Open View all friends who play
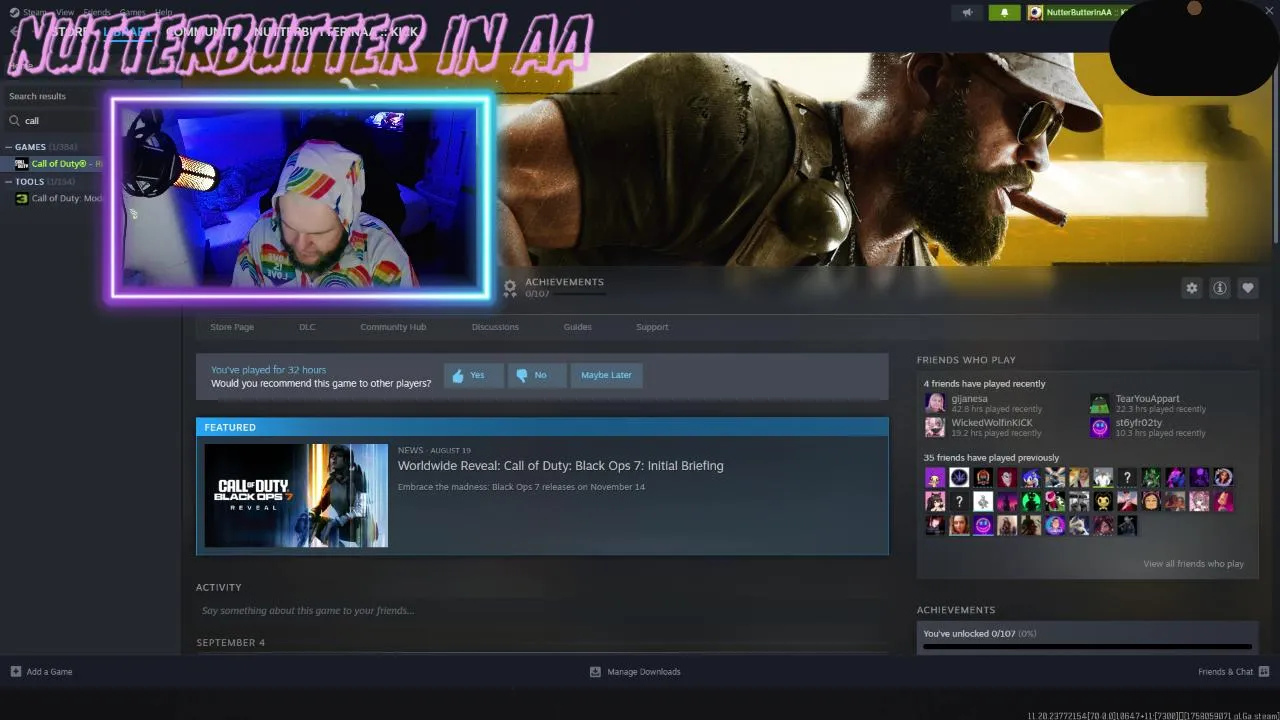The height and width of the screenshot is (720, 1280). 1193,564
